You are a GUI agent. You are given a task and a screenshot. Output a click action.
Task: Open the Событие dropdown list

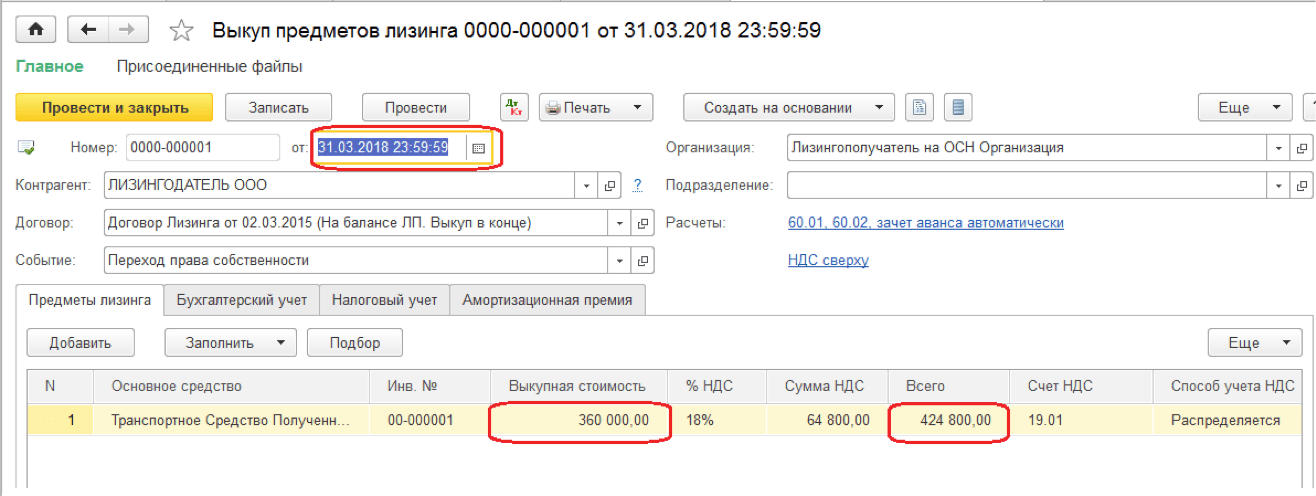[620, 261]
